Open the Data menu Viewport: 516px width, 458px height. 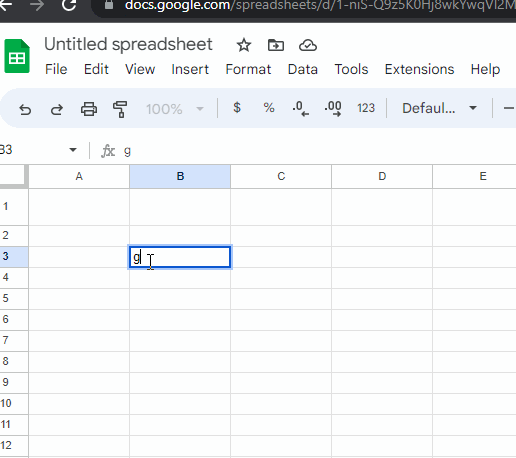click(x=303, y=69)
